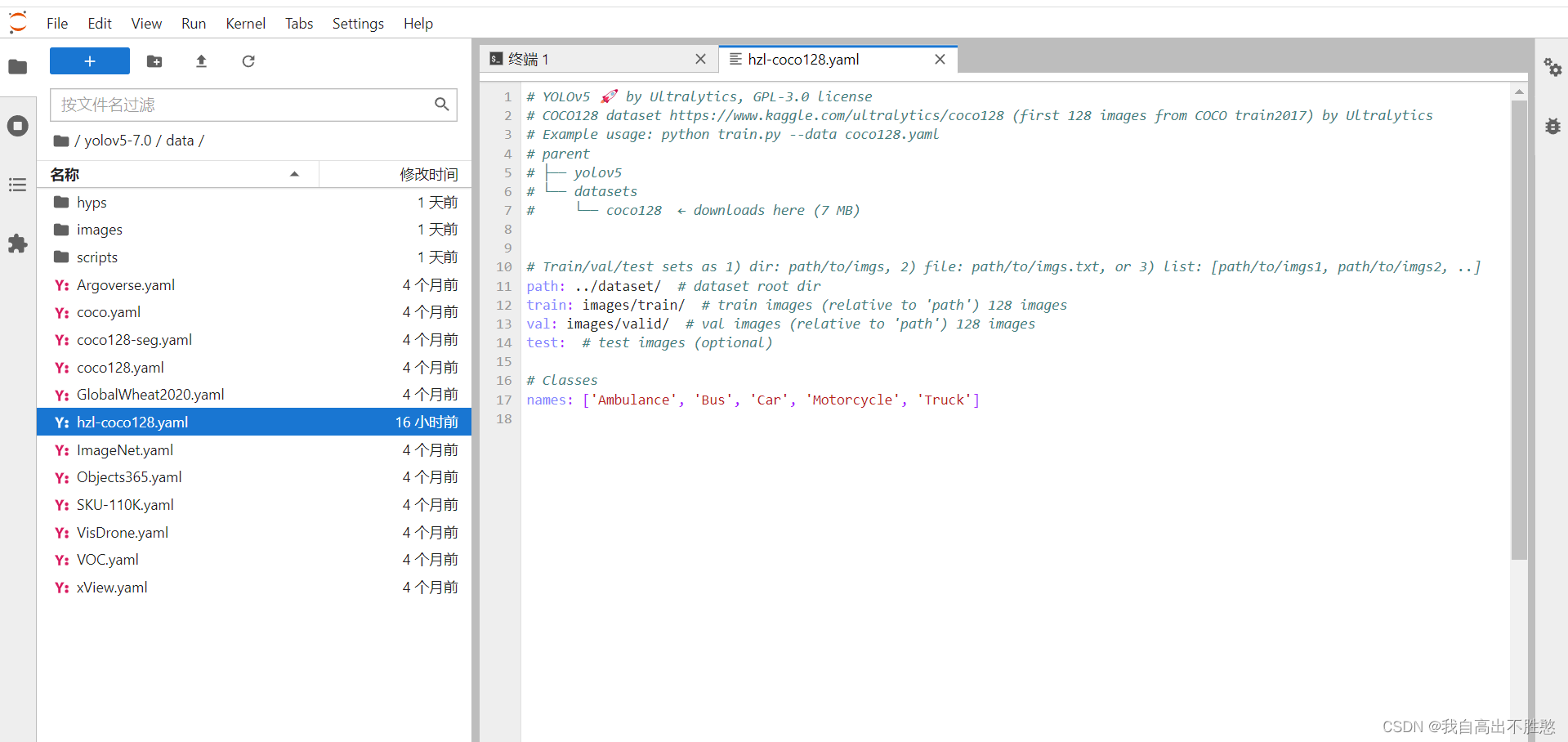Click the 'test:' key in editor
Image resolution: width=1568 pixels, height=742 pixels.
[x=546, y=342]
